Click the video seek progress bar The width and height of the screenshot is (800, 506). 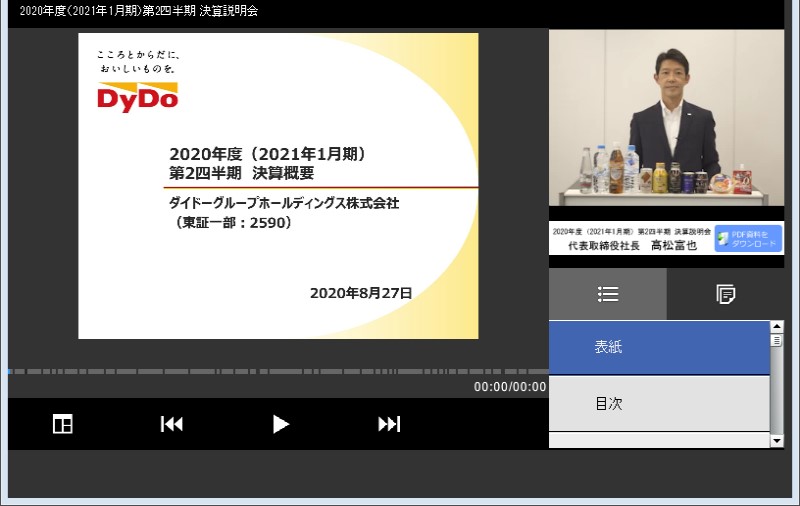pyautogui.click(x=278, y=371)
